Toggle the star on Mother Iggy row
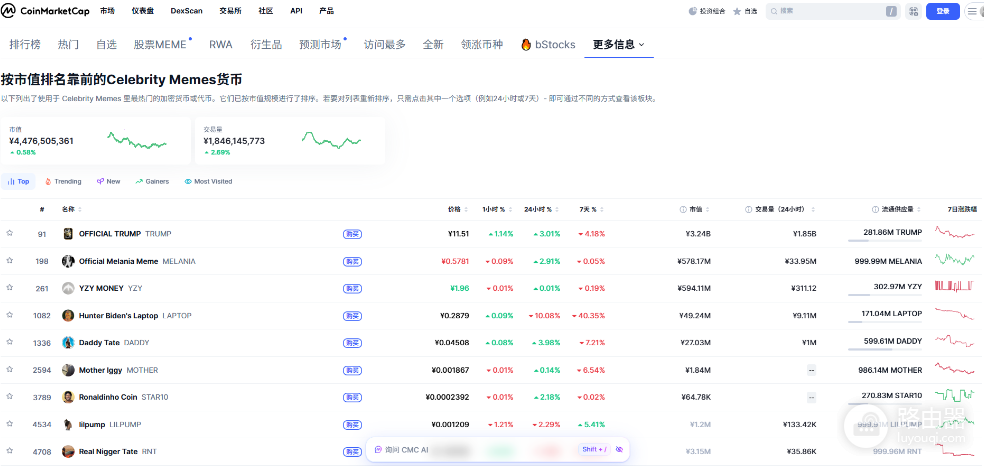 [x=9, y=369]
